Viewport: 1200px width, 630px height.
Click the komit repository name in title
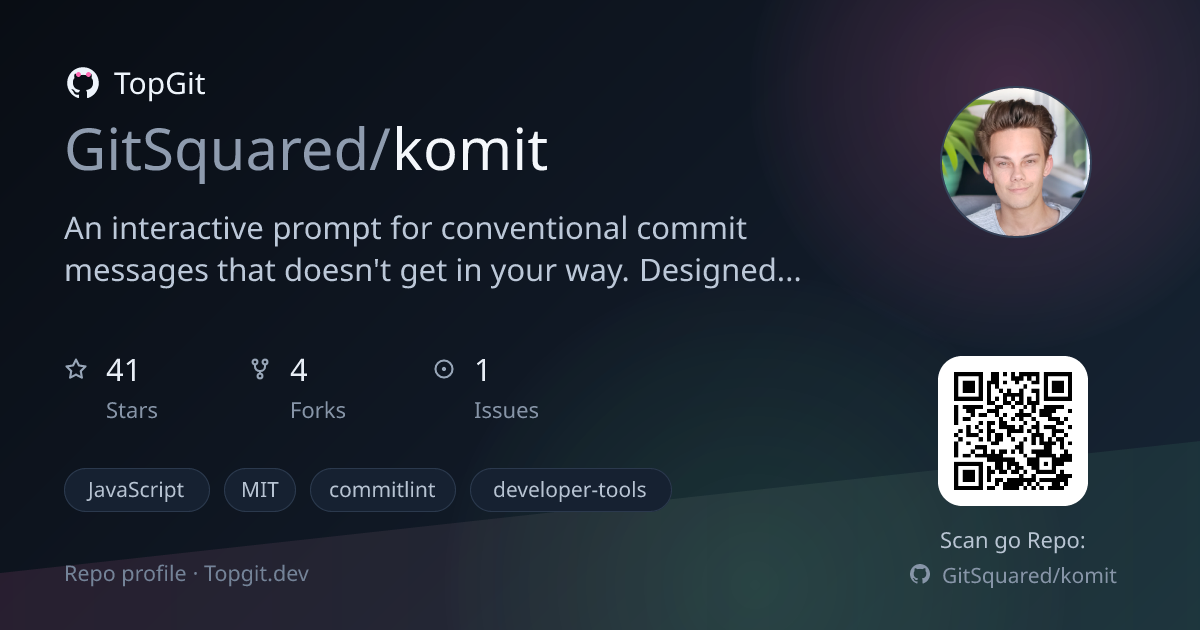pos(470,148)
